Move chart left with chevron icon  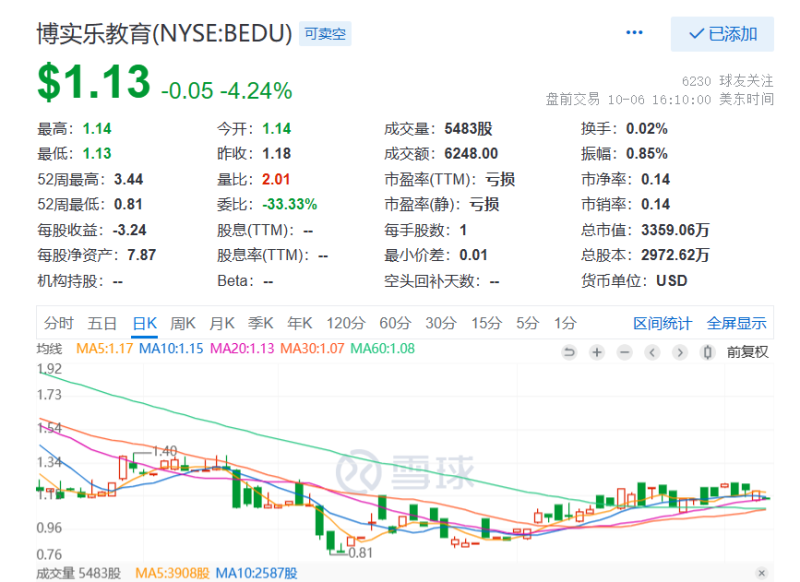(652, 352)
